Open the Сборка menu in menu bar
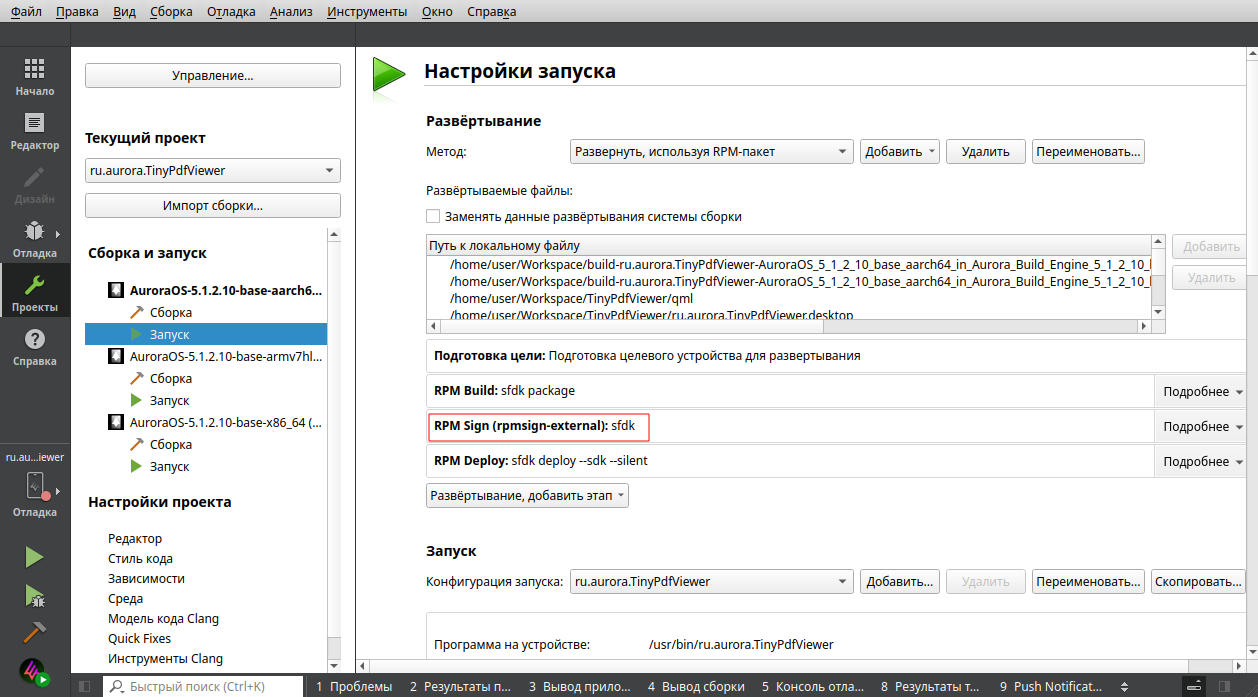The image size is (1258, 697). click(171, 12)
